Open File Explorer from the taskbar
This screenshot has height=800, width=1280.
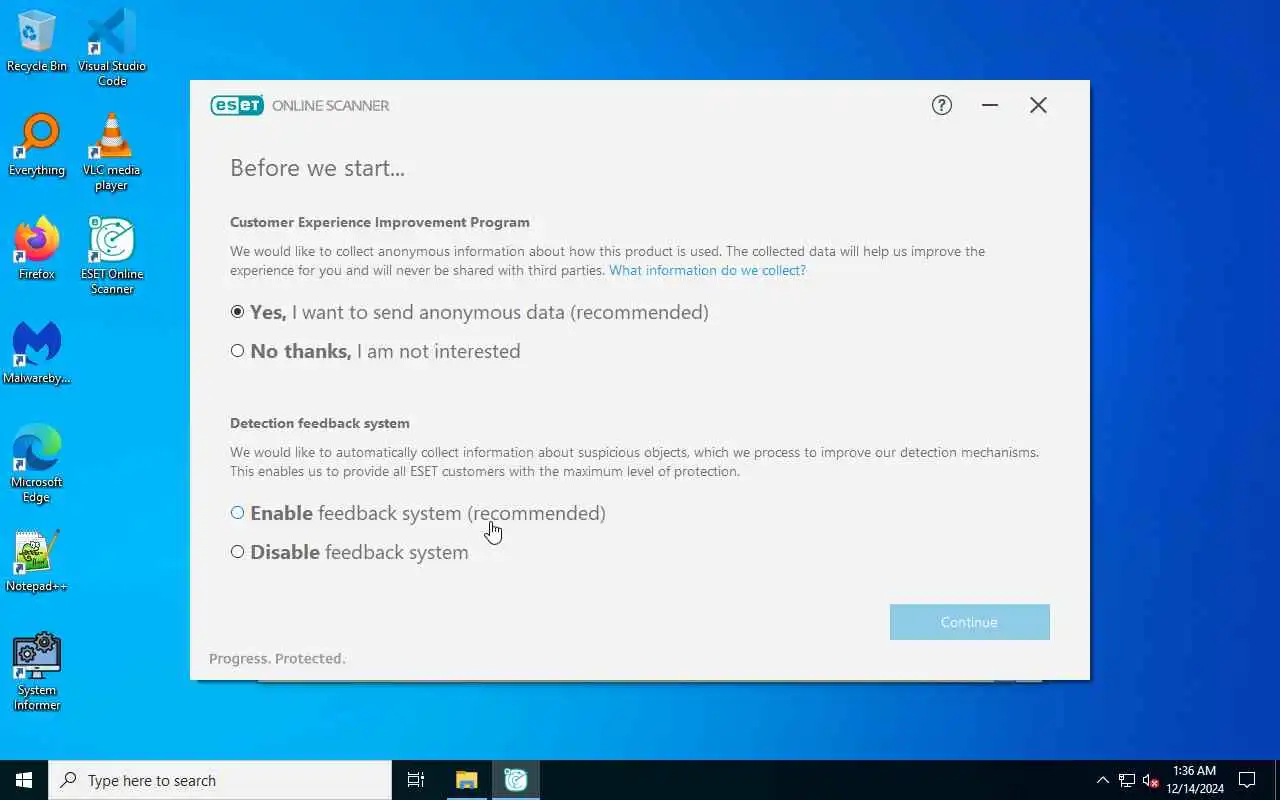tap(467, 780)
